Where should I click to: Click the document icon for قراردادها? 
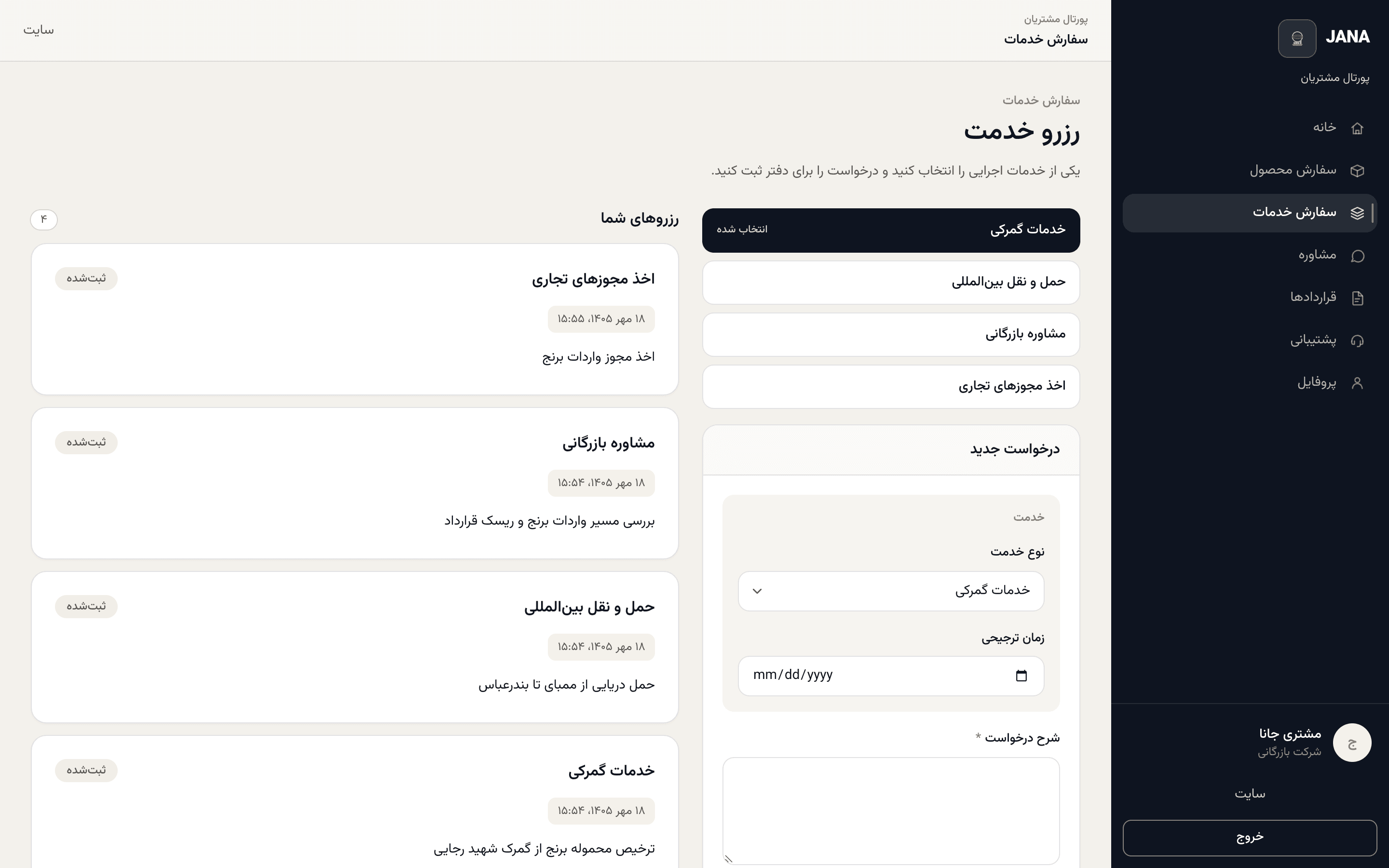pyautogui.click(x=1357, y=298)
